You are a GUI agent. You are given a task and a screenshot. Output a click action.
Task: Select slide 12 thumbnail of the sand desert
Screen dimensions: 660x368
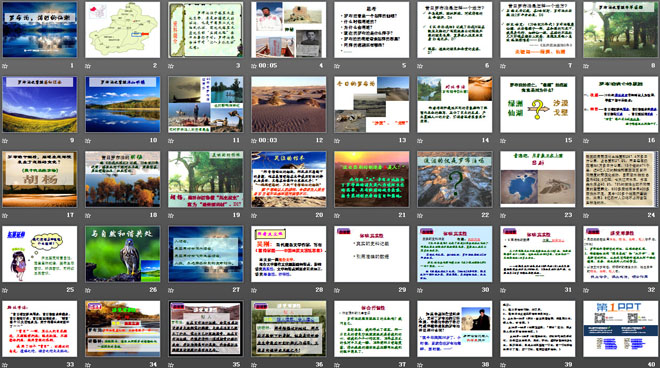pyautogui.click(x=289, y=104)
